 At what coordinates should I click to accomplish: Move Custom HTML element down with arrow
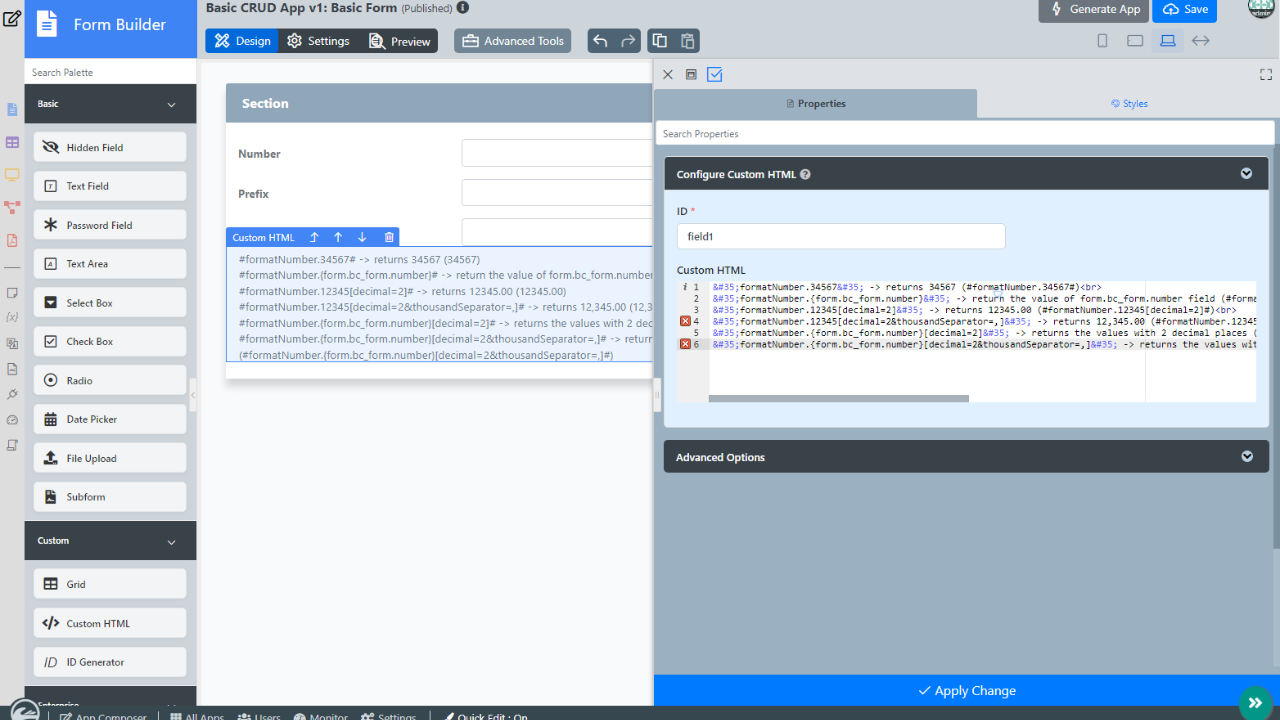click(362, 237)
